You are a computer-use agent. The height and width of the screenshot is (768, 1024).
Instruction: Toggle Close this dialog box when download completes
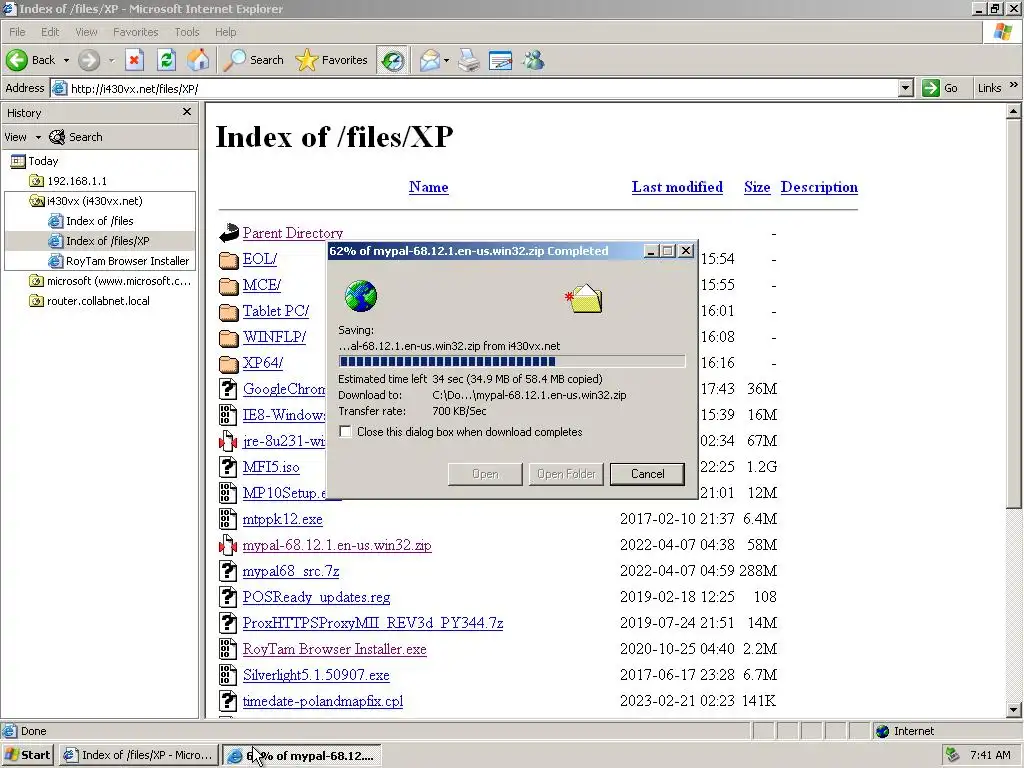point(345,432)
